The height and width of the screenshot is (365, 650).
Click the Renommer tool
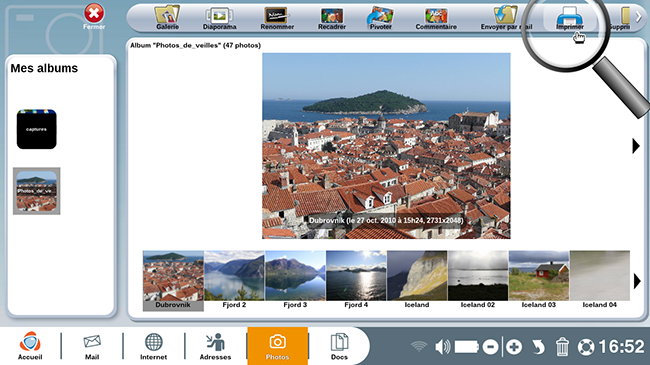[x=276, y=18]
